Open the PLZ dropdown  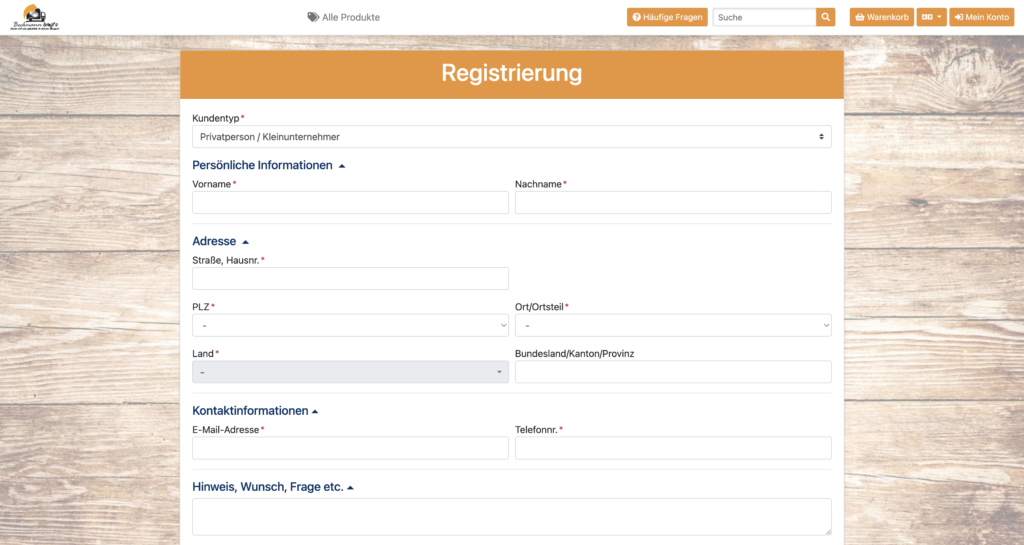point(350,325)
